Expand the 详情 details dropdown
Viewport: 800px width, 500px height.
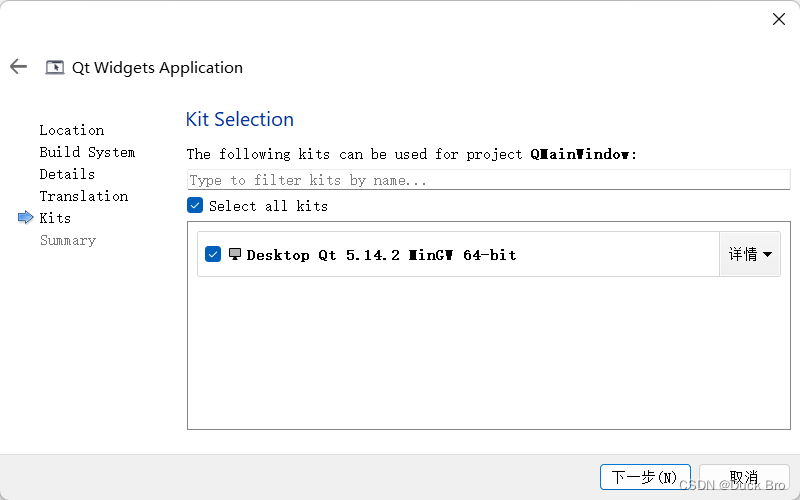[749, 254]
